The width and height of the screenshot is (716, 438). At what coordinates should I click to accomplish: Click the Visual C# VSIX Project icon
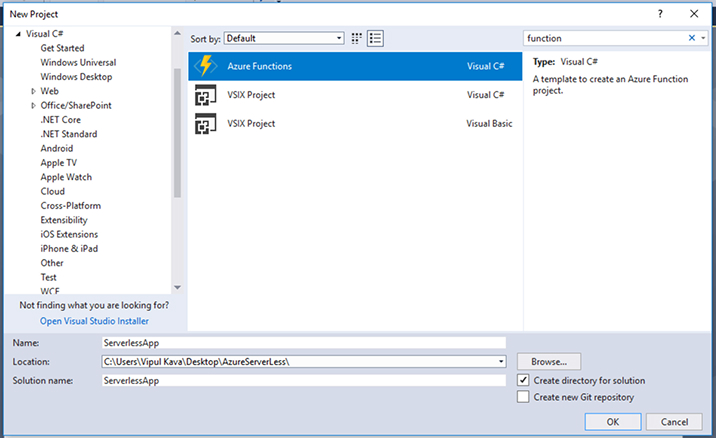point(207,95)
